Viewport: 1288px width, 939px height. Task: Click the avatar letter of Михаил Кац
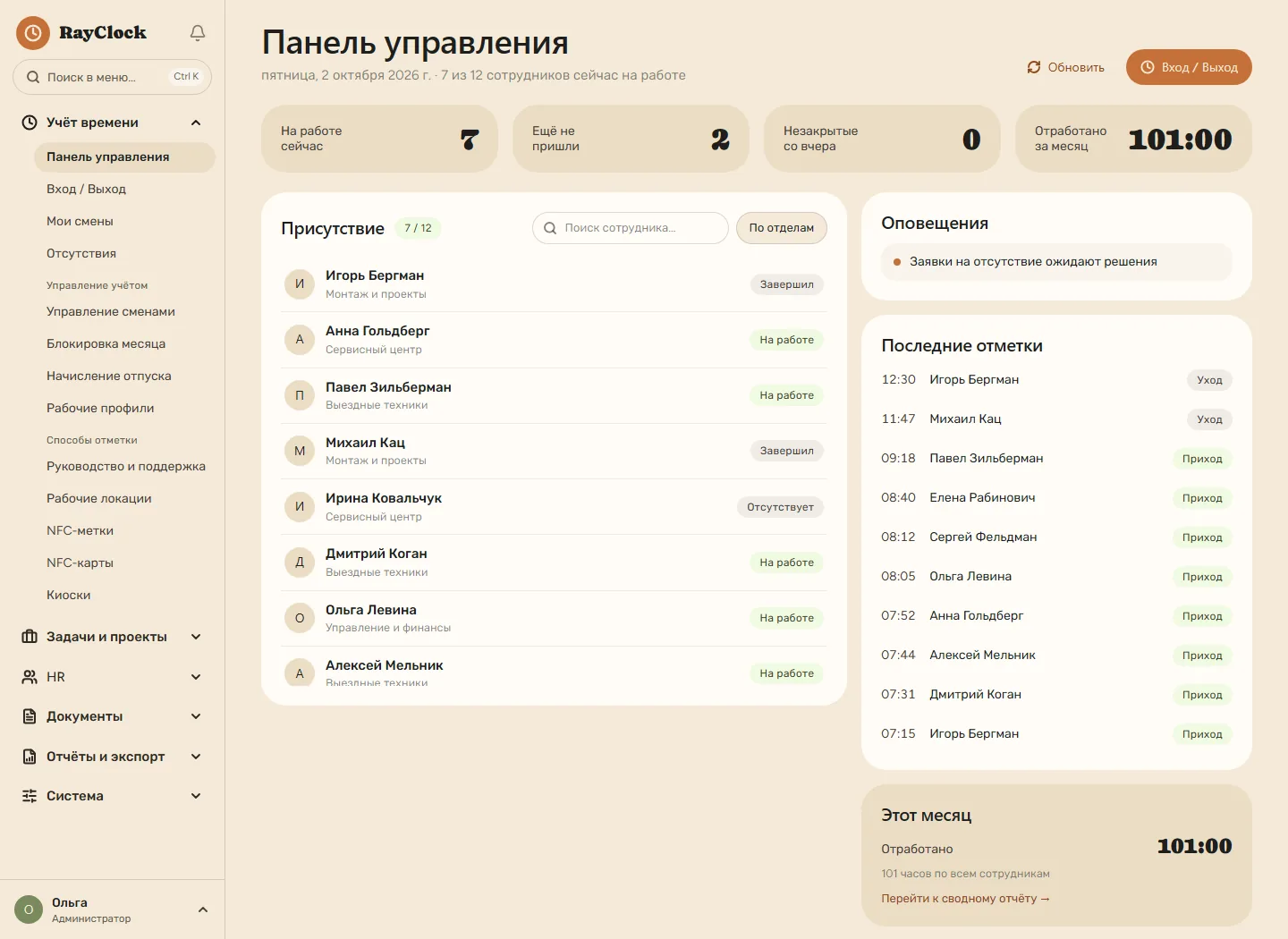300,451
